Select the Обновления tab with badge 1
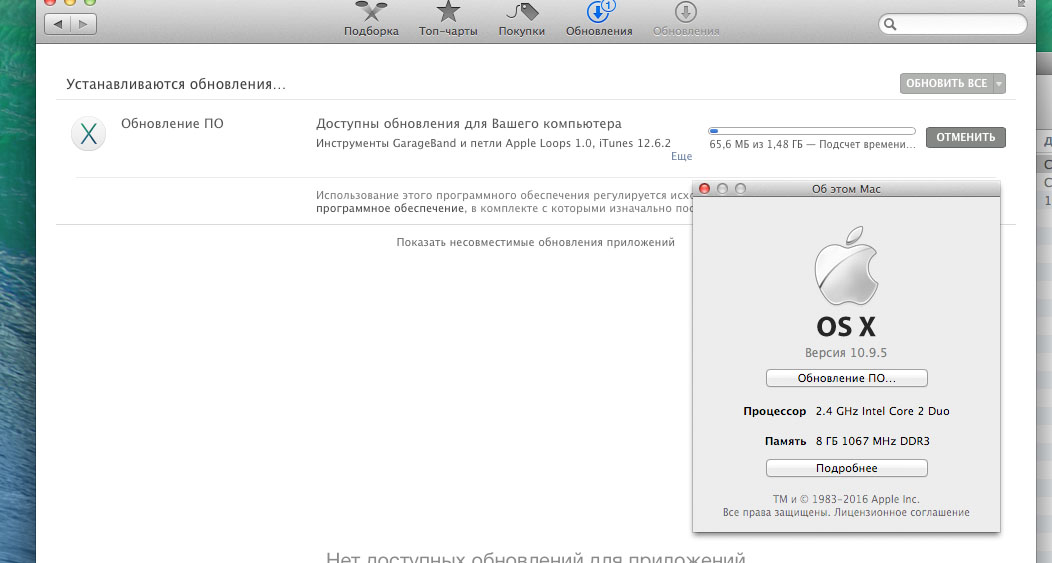 pos(598,19)
